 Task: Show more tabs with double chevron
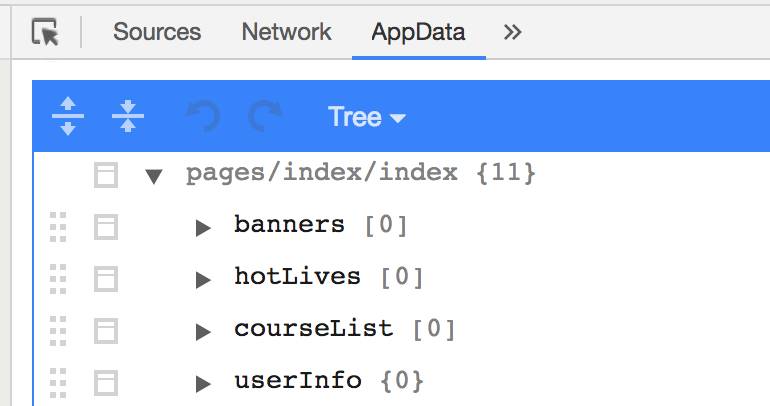[x=513, y=32]
